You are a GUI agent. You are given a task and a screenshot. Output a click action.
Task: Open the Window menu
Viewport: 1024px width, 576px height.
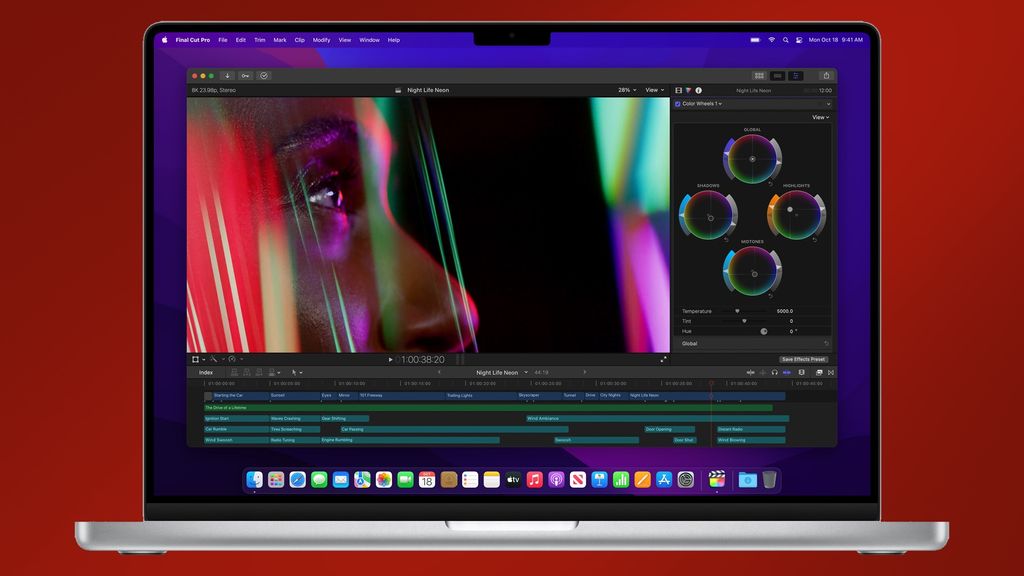tap(368, 40)
